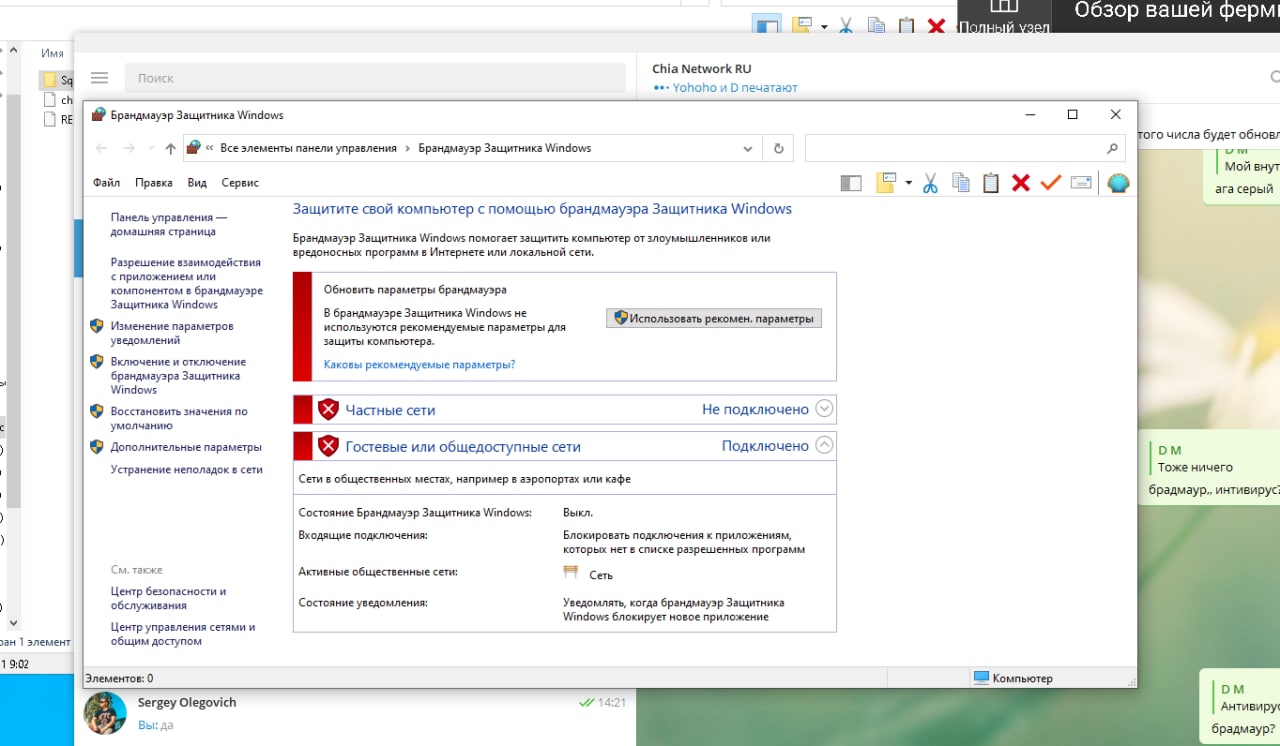Screen dimensions: 1280x746
Task: Click the search magnifier icon in the firewall window
Action: (x=1112, y=148)
